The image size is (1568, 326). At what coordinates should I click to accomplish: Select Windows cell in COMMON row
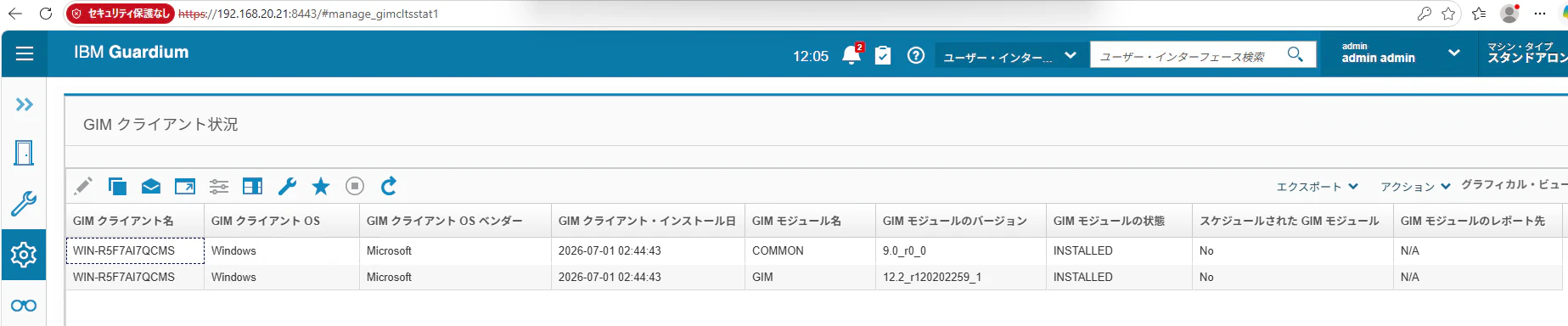pyautogui.click(x=282, y=250)
